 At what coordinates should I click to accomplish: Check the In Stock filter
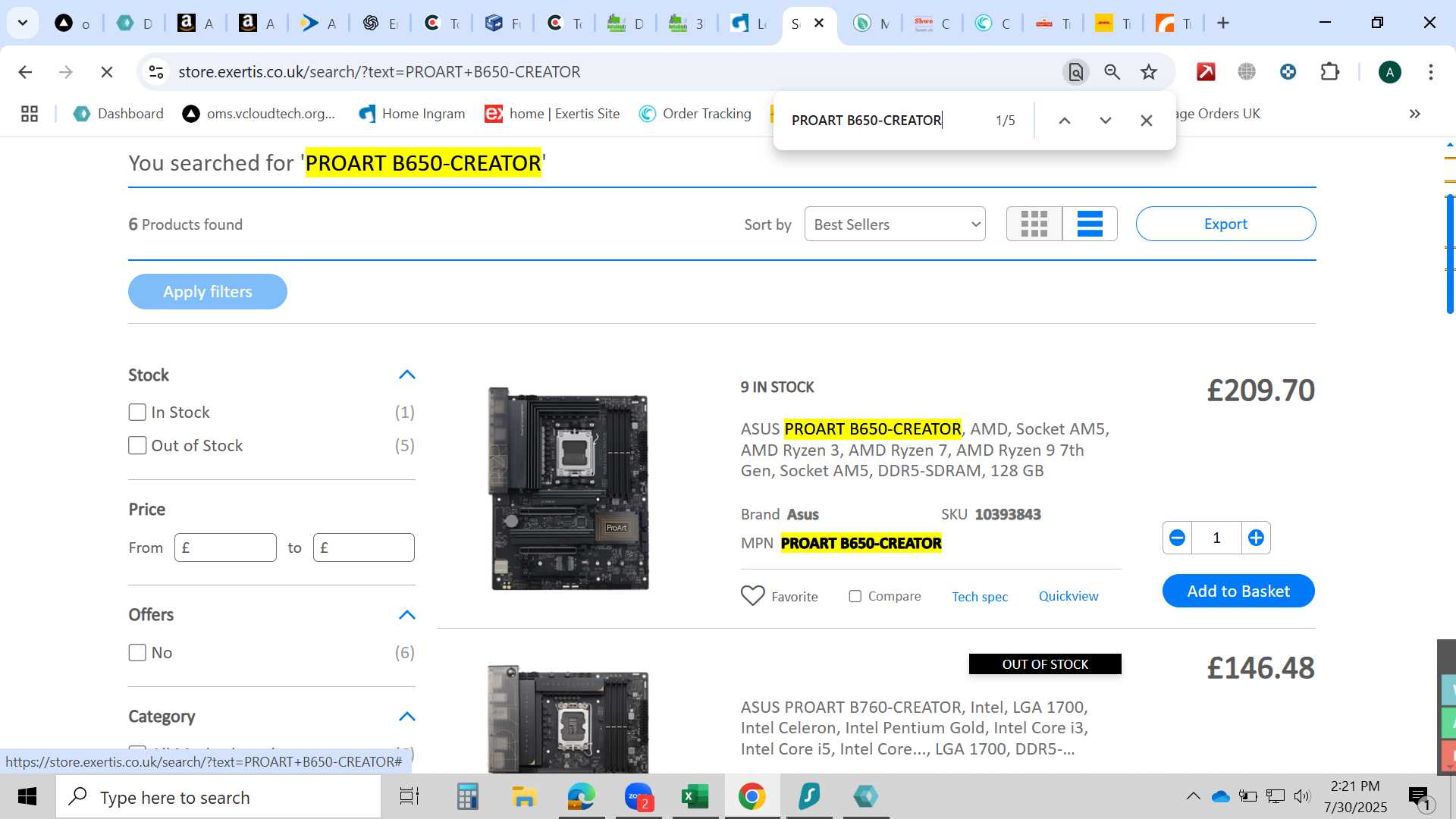coord(137,413)
